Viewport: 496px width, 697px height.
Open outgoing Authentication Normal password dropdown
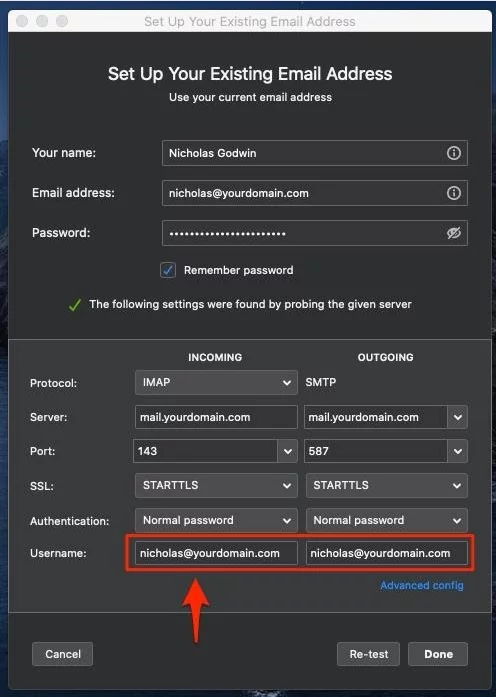coord(387,520)
